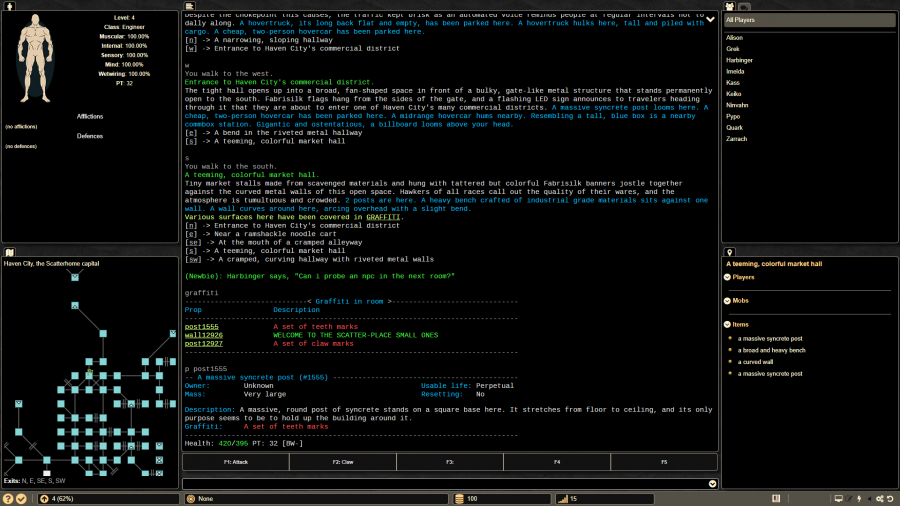Toggle the split-view columns icon
Image resolution: width=900 pixels, height=506 pixels.
776,499
